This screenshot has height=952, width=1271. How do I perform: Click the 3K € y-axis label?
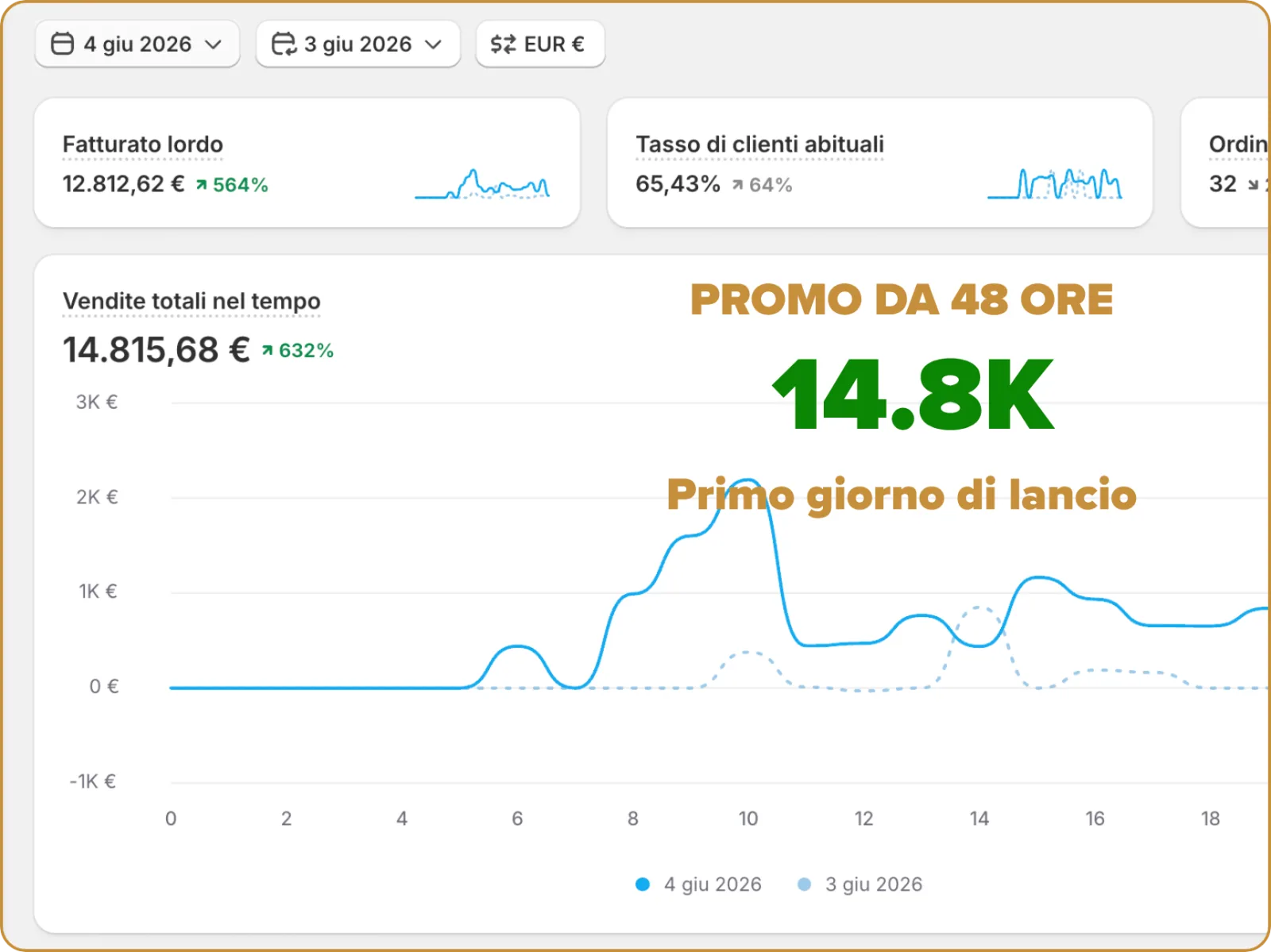[x=97, y=402]
